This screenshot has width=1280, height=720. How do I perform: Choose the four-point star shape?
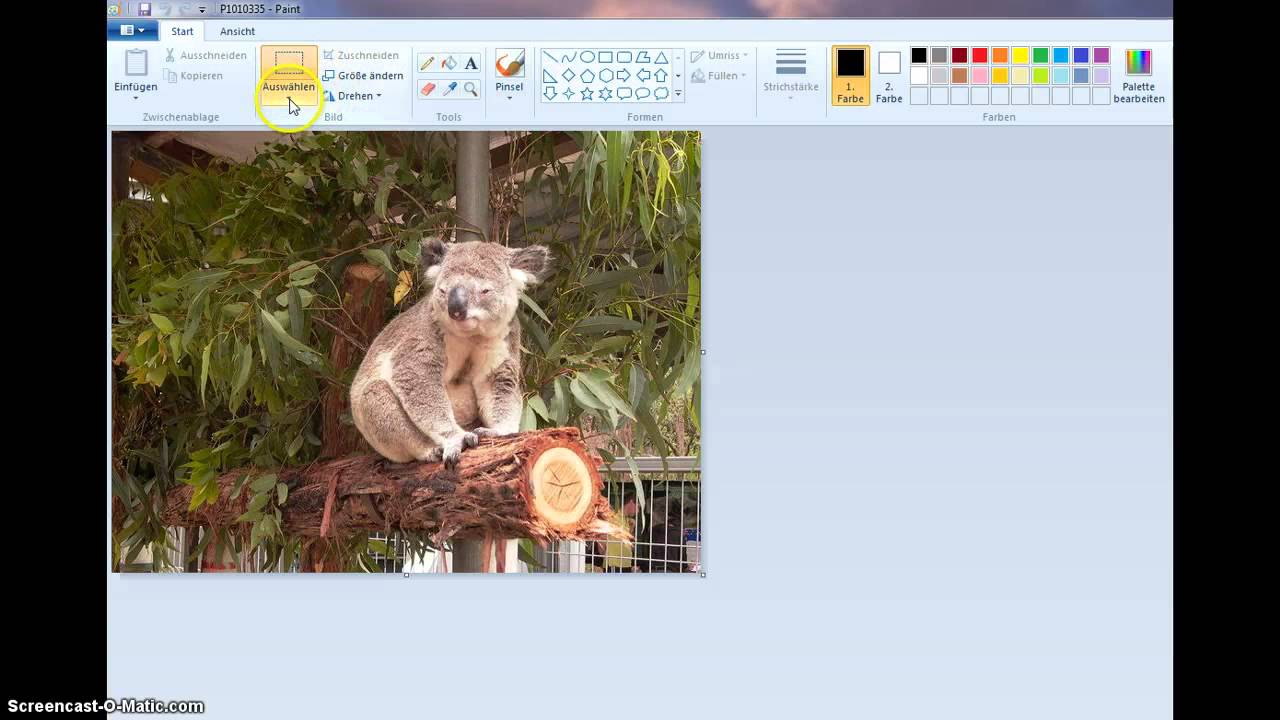569,93
